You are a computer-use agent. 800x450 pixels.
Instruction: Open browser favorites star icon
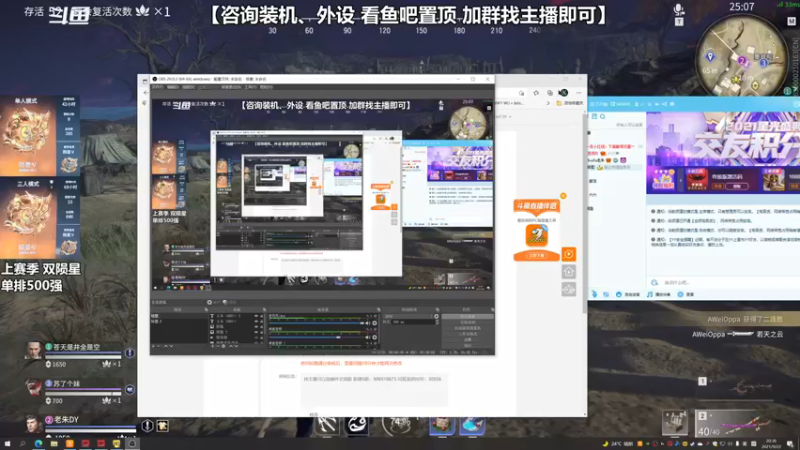(x=536, y=93)
